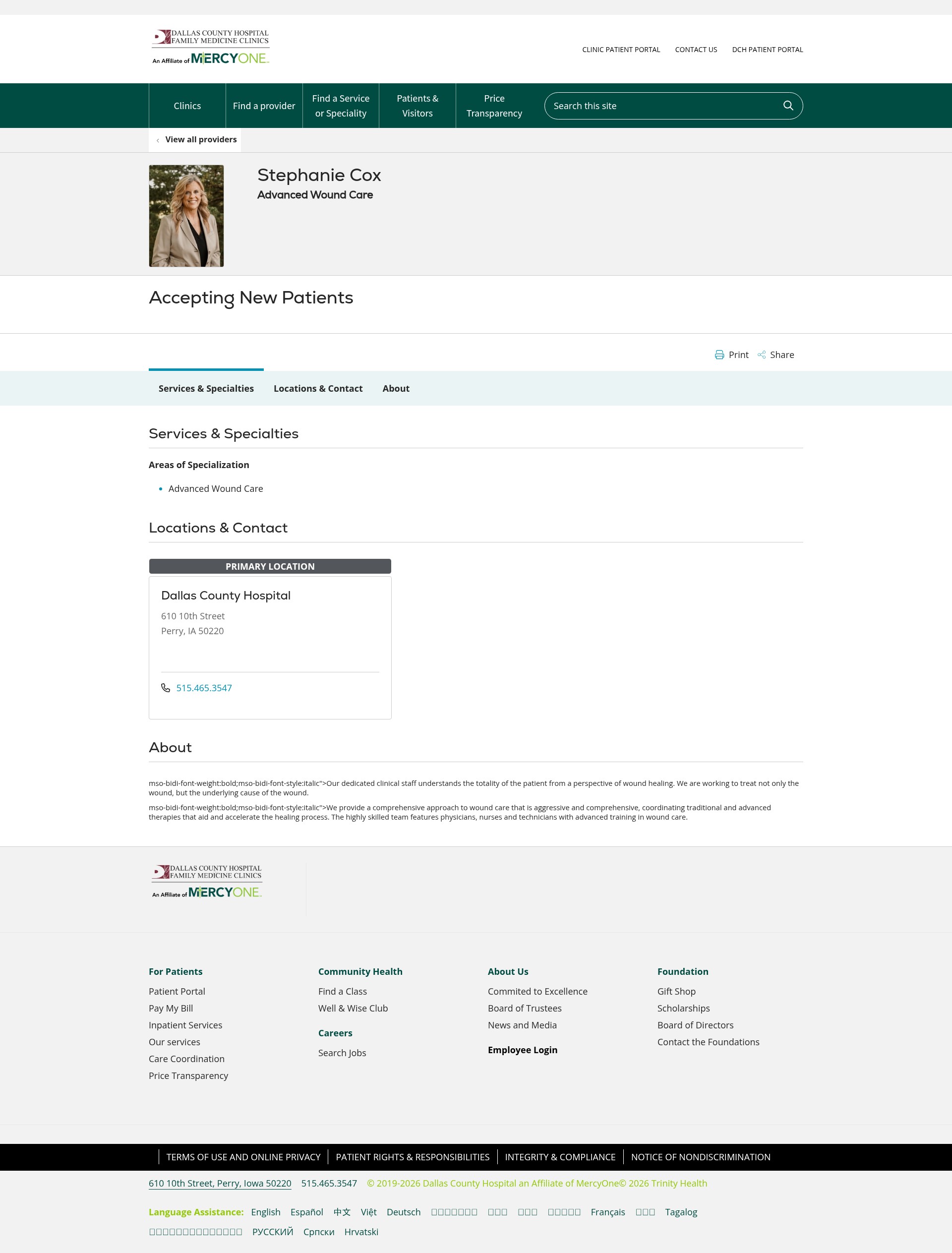Open the Clinics menu
Screen dimensions: 952x1253
[187, 106]
